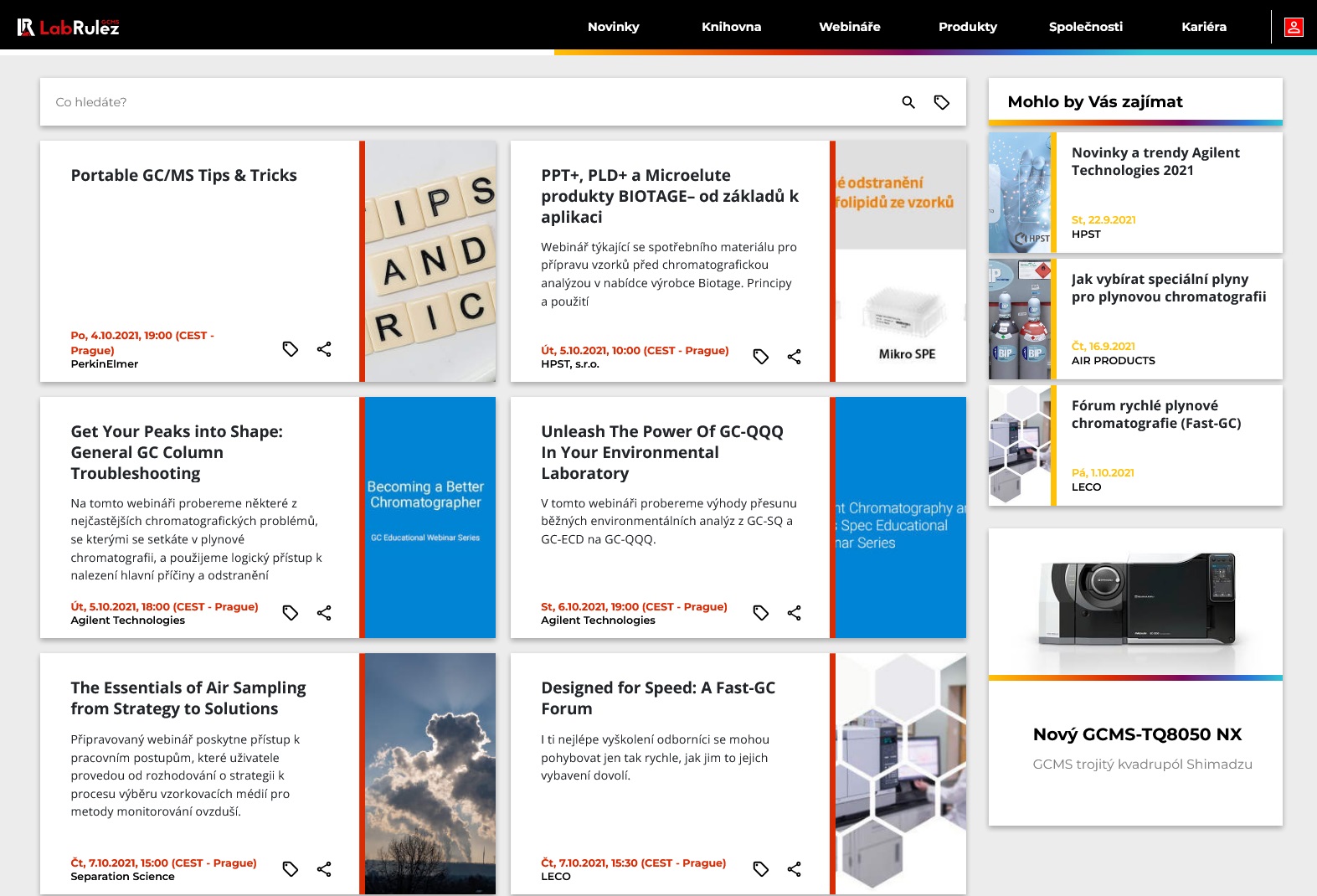Open 'The Essentials of Air Sampling' title
The height and width of the screenshot is (896, 1317).
tap(188, 698)
